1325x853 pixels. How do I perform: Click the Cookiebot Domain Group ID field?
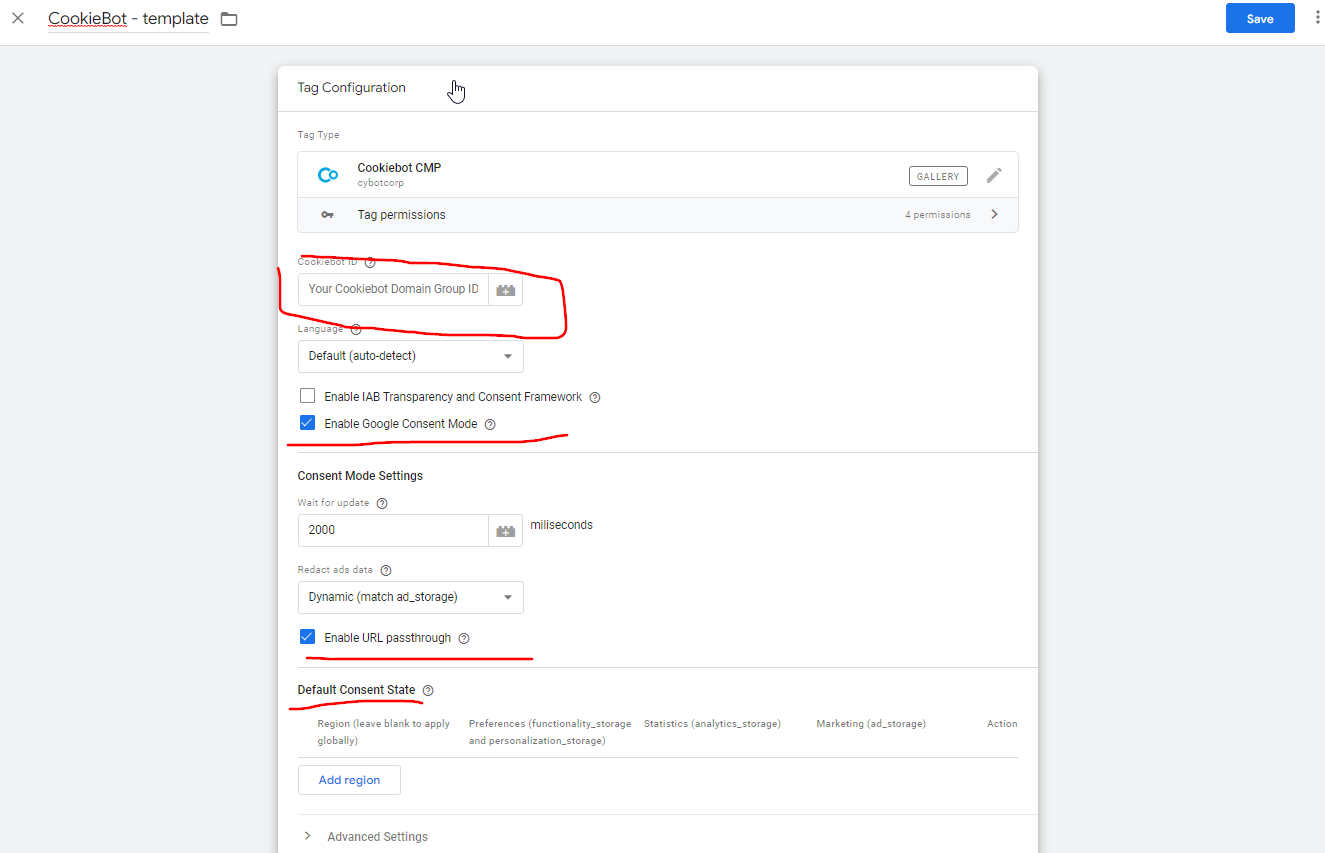(x=393, y=290)
